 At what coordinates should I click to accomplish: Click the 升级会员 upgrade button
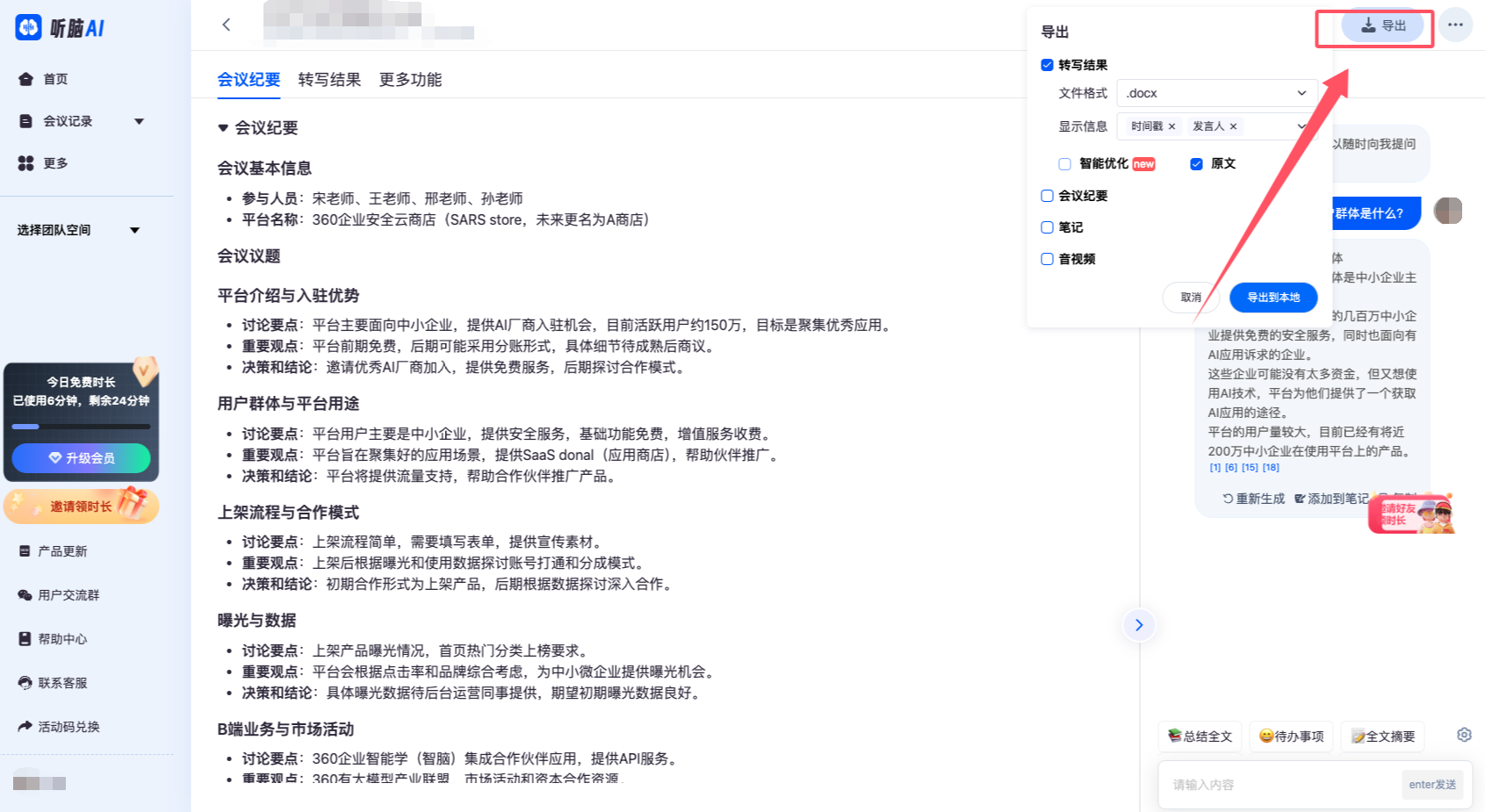click(81, 458)
